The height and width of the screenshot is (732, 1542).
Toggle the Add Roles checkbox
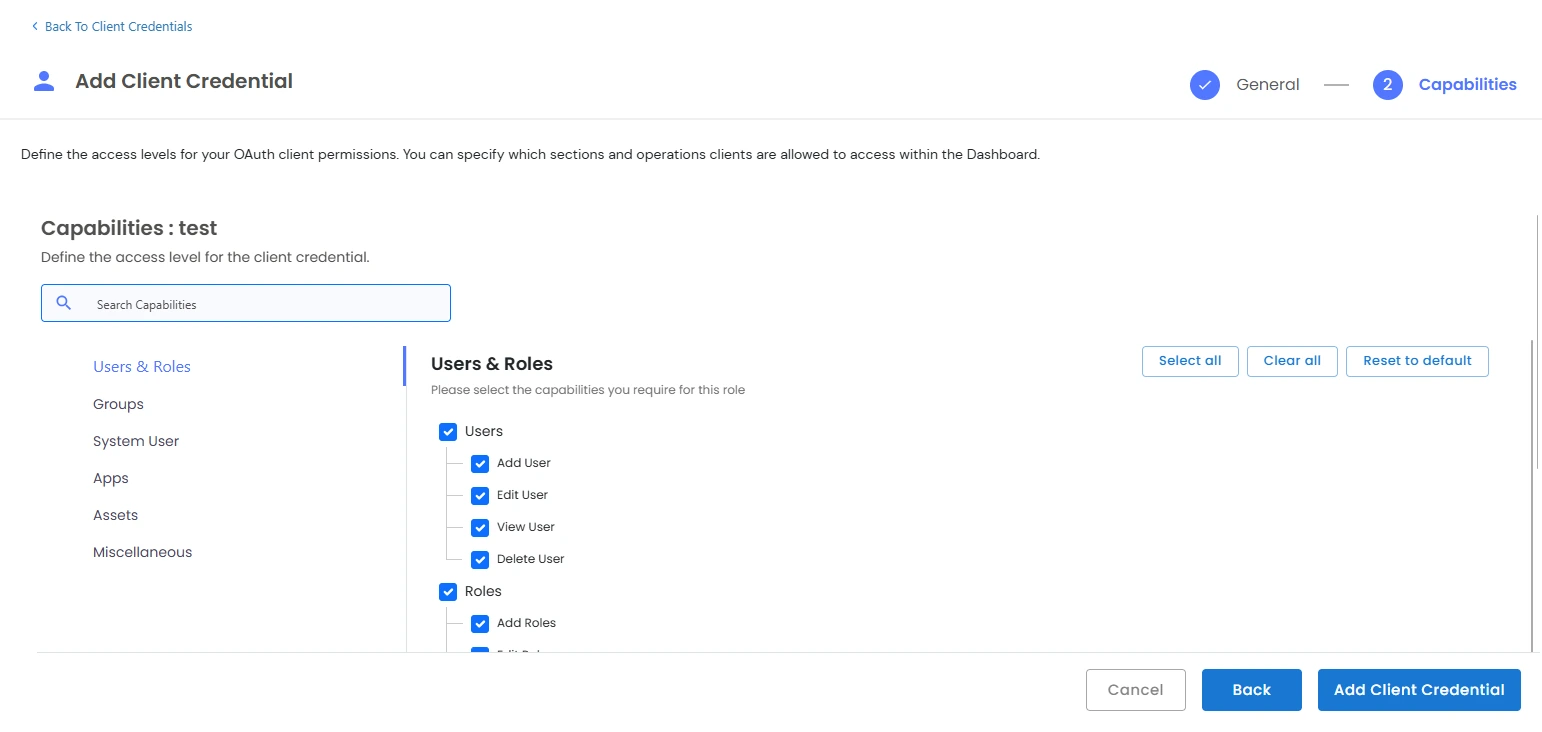point(480,623)
